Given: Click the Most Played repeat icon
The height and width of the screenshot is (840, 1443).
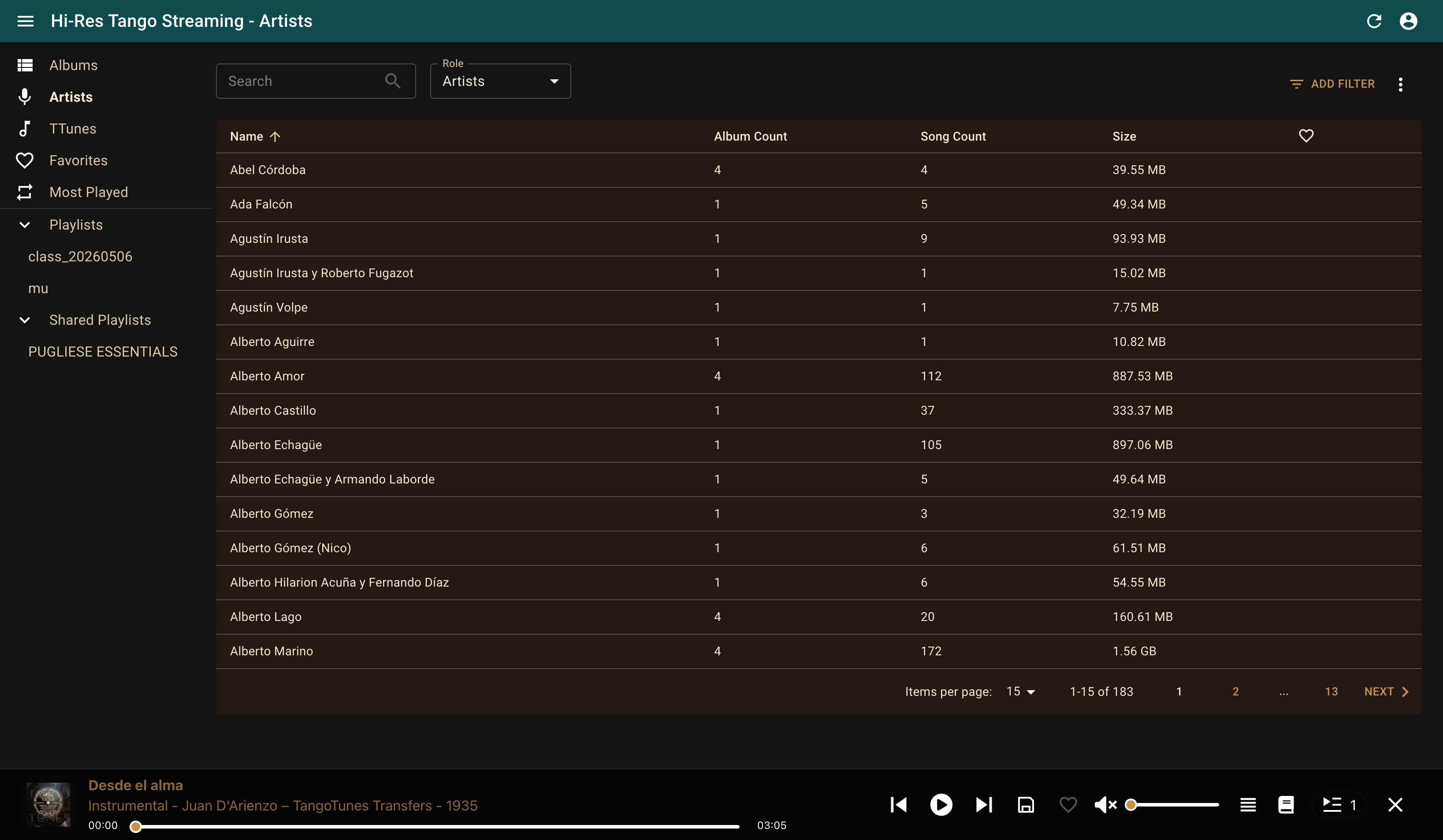Looking at the screenshot, I should [x=25, y=193].
